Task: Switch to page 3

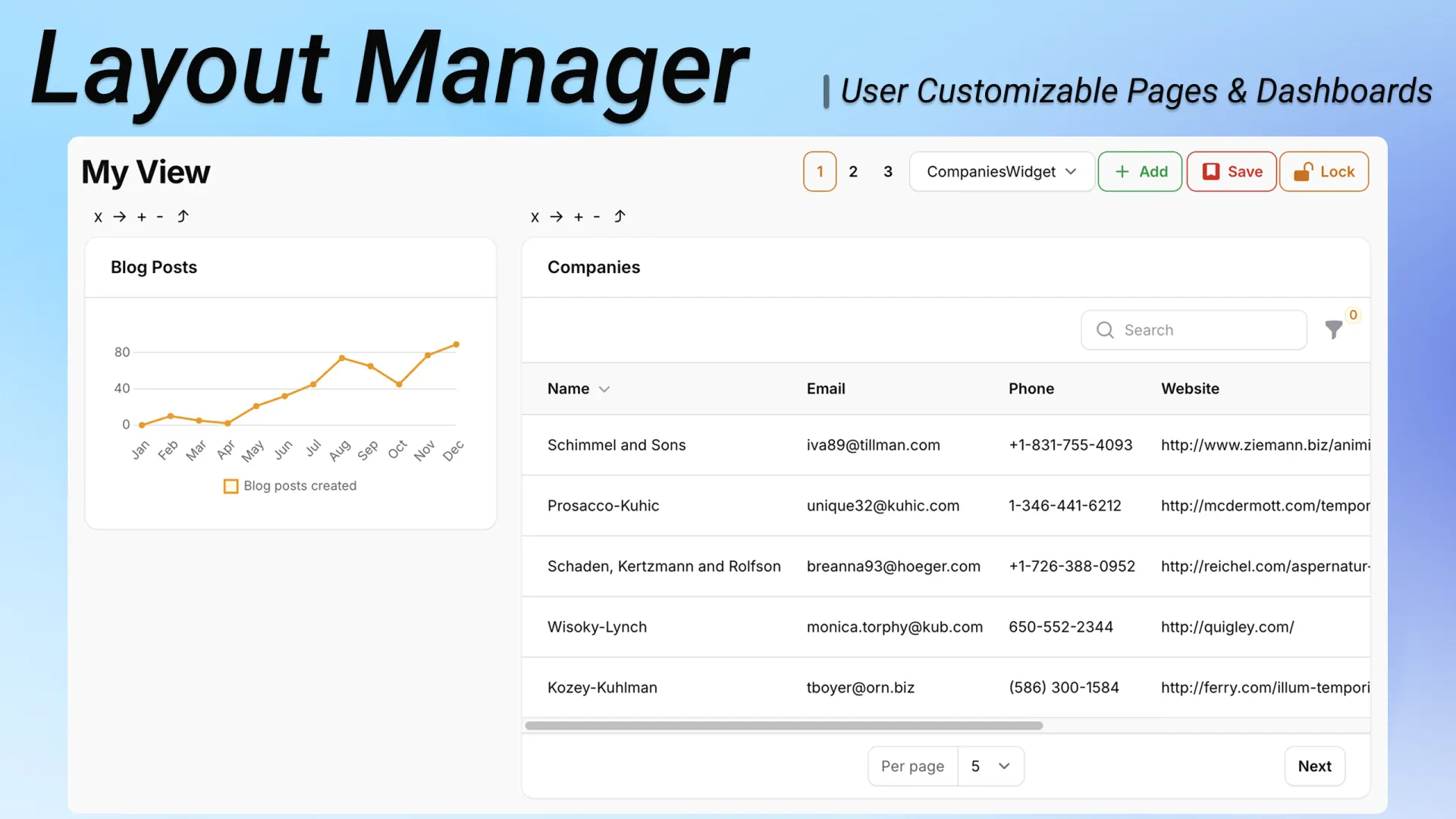Action: point(887,171)
